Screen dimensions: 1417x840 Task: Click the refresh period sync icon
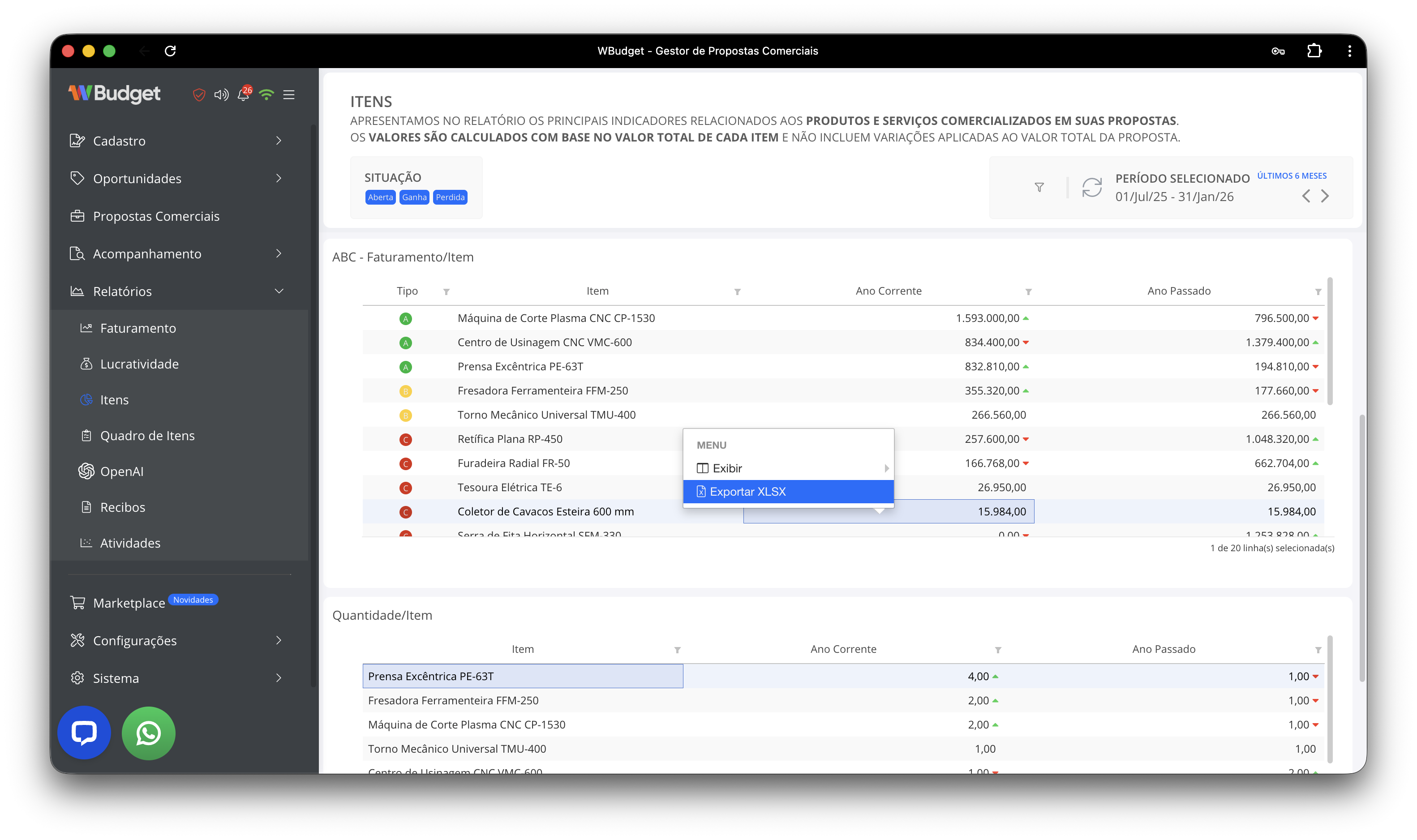click(1091, 187)
